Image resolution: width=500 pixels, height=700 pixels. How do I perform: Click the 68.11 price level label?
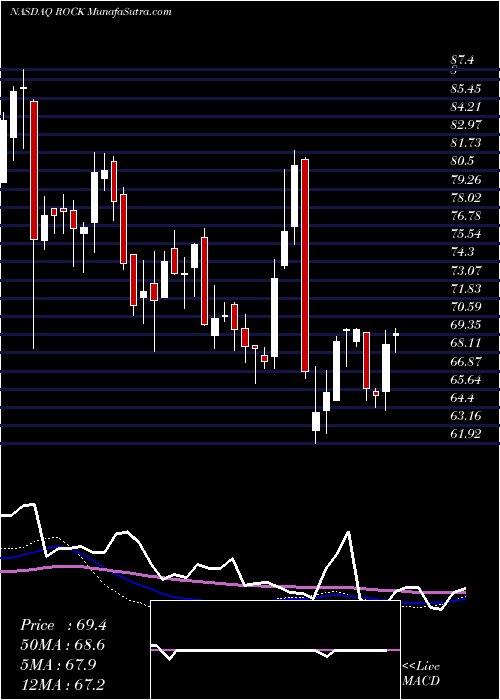point(466,343)
